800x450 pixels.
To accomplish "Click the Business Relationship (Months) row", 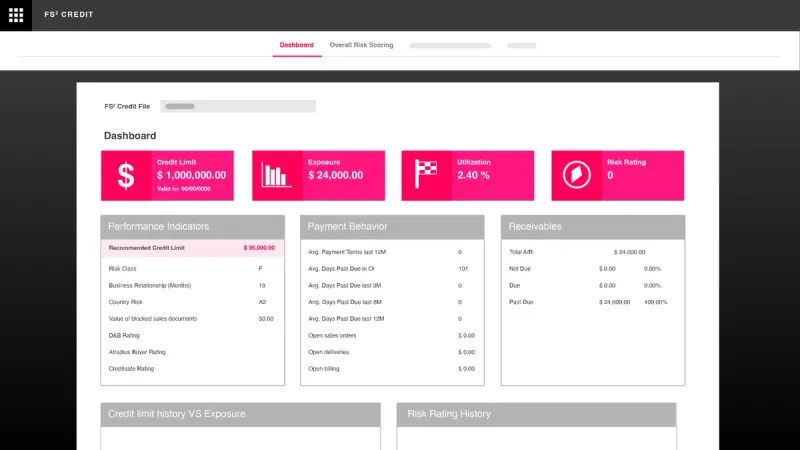I will pyautogui.click(x=192, y=285).
